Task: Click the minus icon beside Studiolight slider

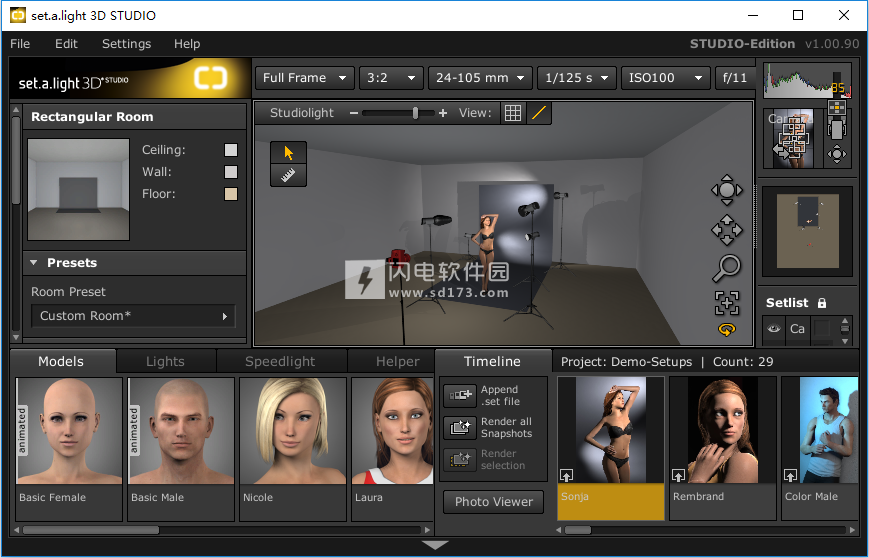Action: pos(354,113)
